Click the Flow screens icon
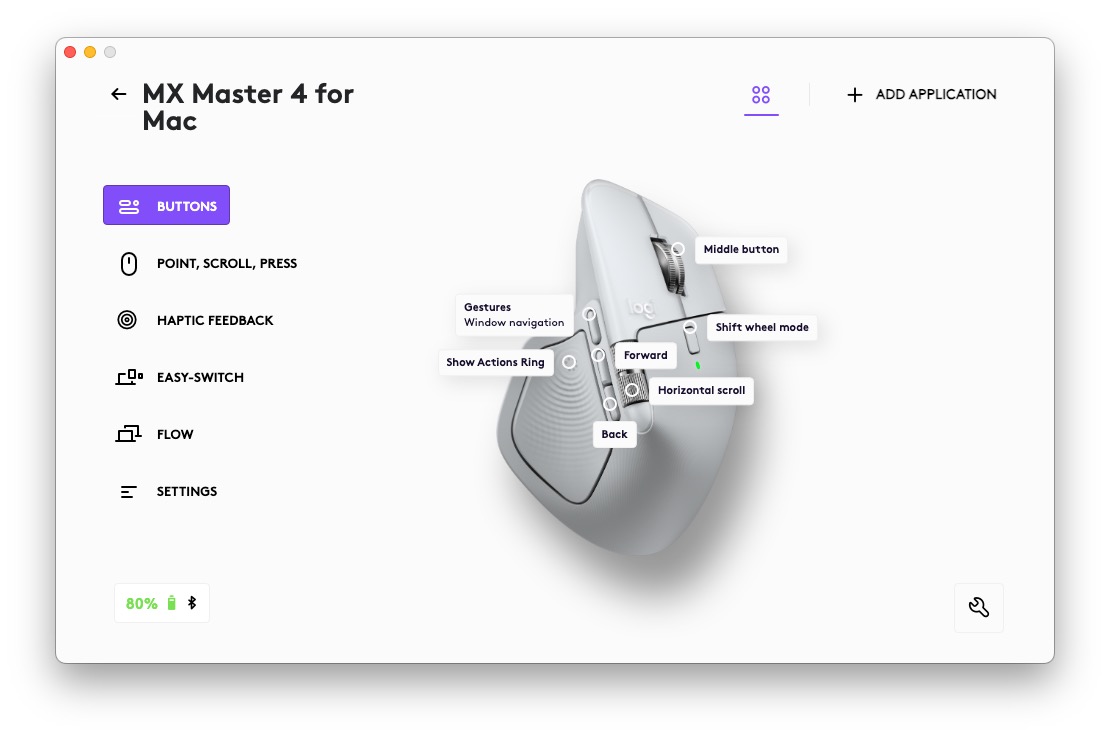Viewport: 1110px width, 737px height. click(128, 434)
